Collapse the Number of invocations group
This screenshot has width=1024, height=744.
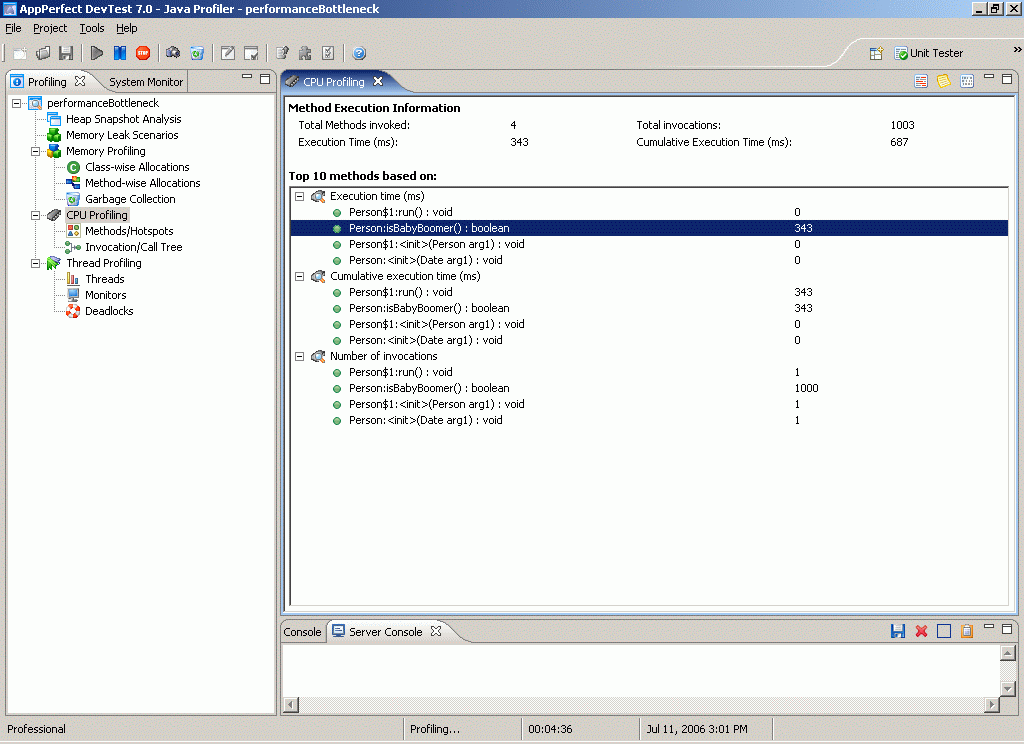click(300, 357)
